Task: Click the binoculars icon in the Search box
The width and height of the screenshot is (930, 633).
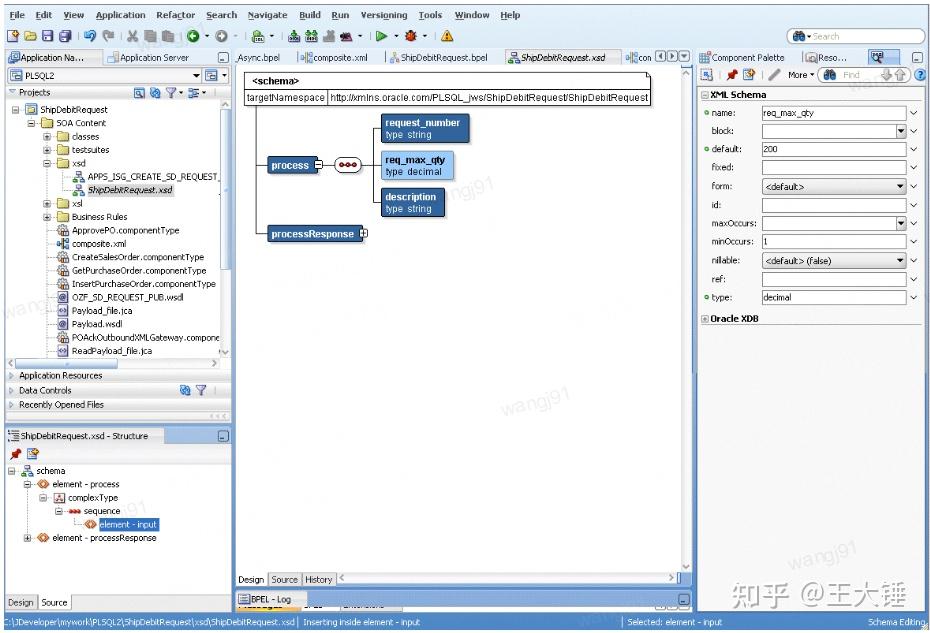Action: click(x=798, y=36)
